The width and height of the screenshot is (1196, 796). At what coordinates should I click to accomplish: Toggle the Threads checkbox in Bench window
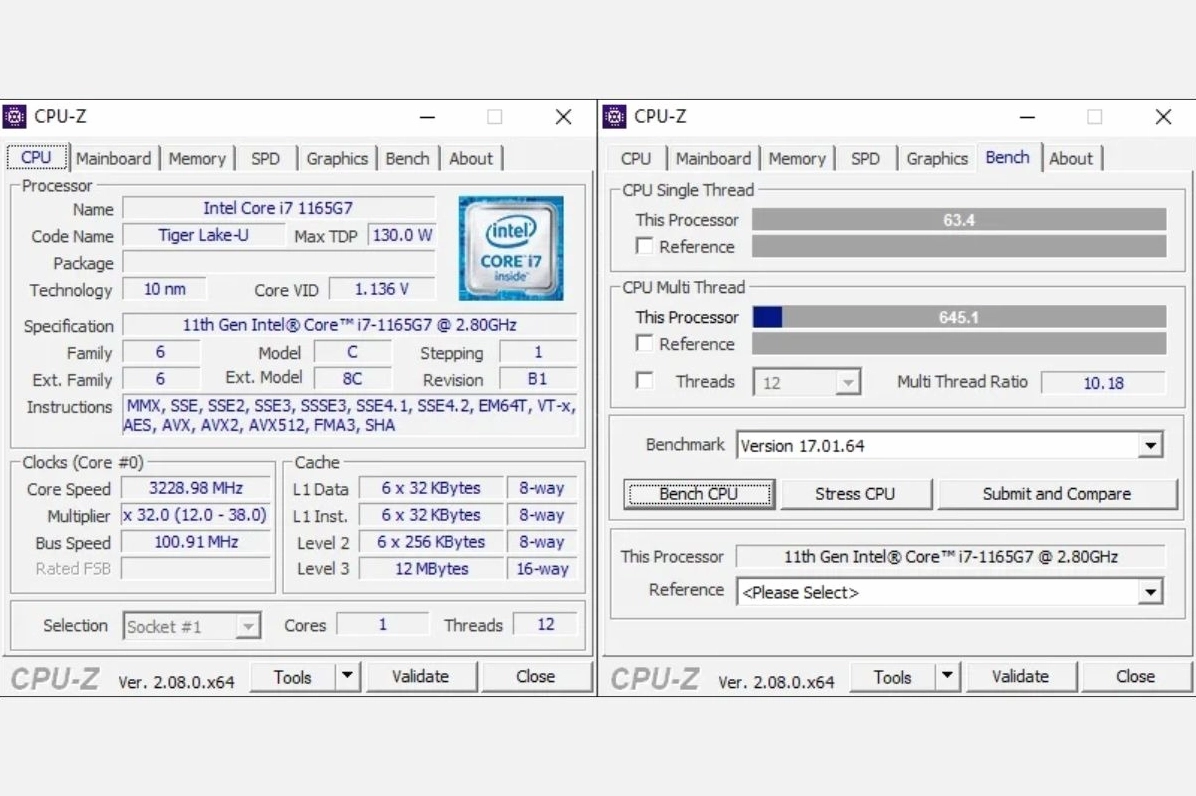(645, 380)
